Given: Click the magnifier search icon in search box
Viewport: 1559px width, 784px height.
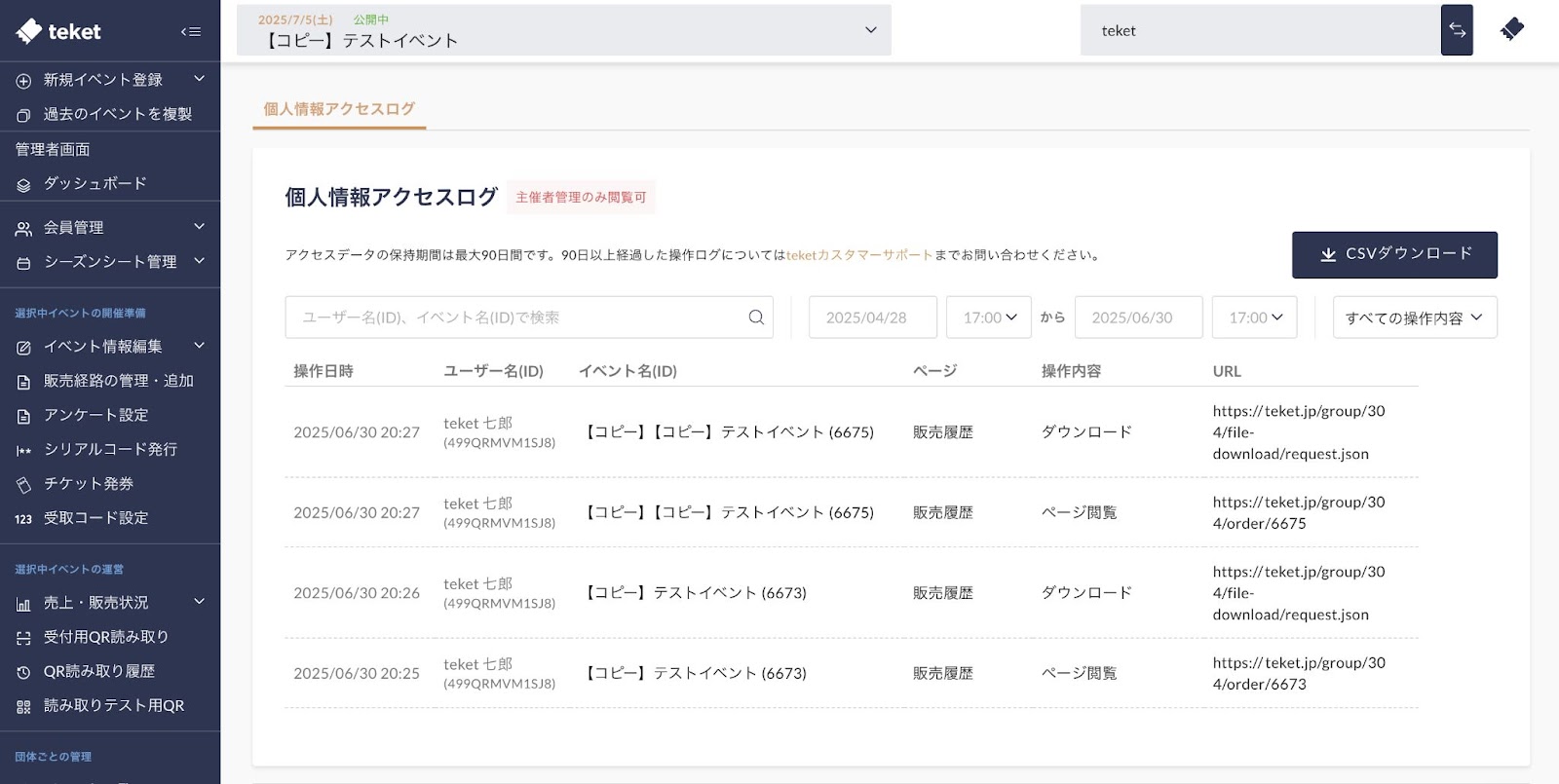Looking at the screenshot, I should click(756, 317).
